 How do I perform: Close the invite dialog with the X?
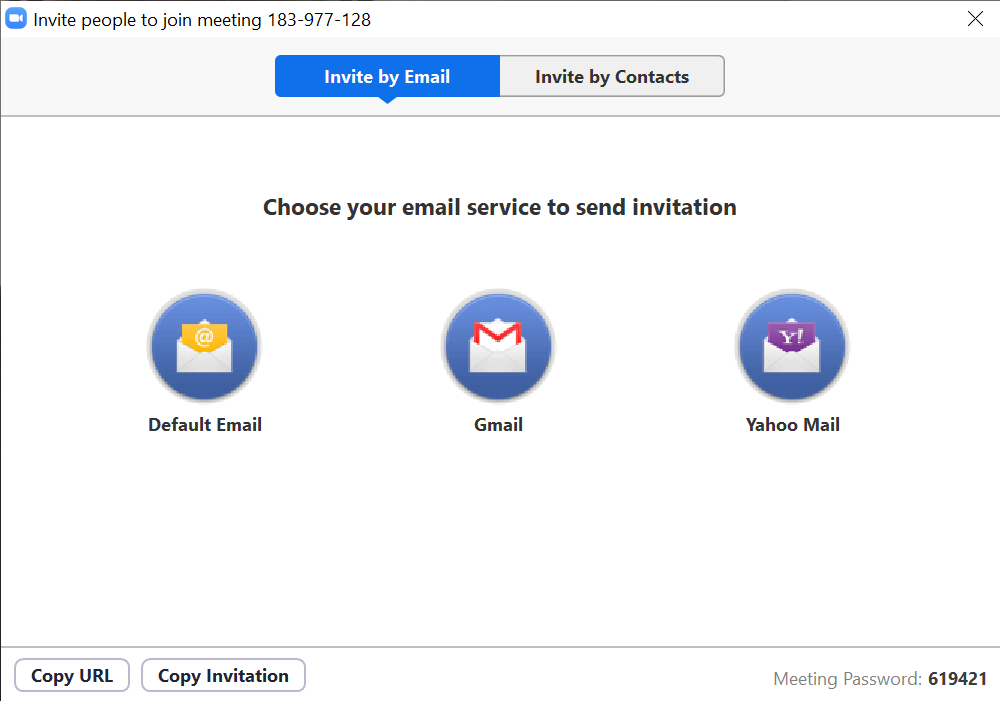tap(975, 19)
